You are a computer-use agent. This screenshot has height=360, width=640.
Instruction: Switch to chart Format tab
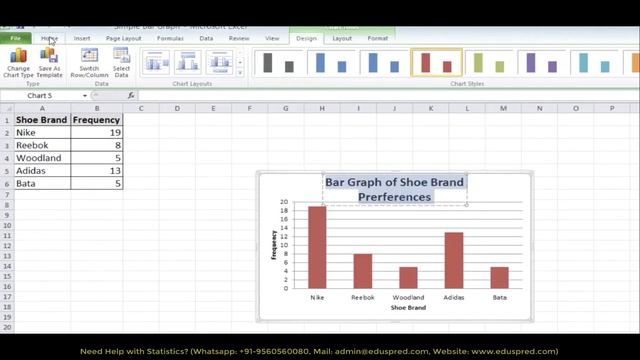pos(378,38)
